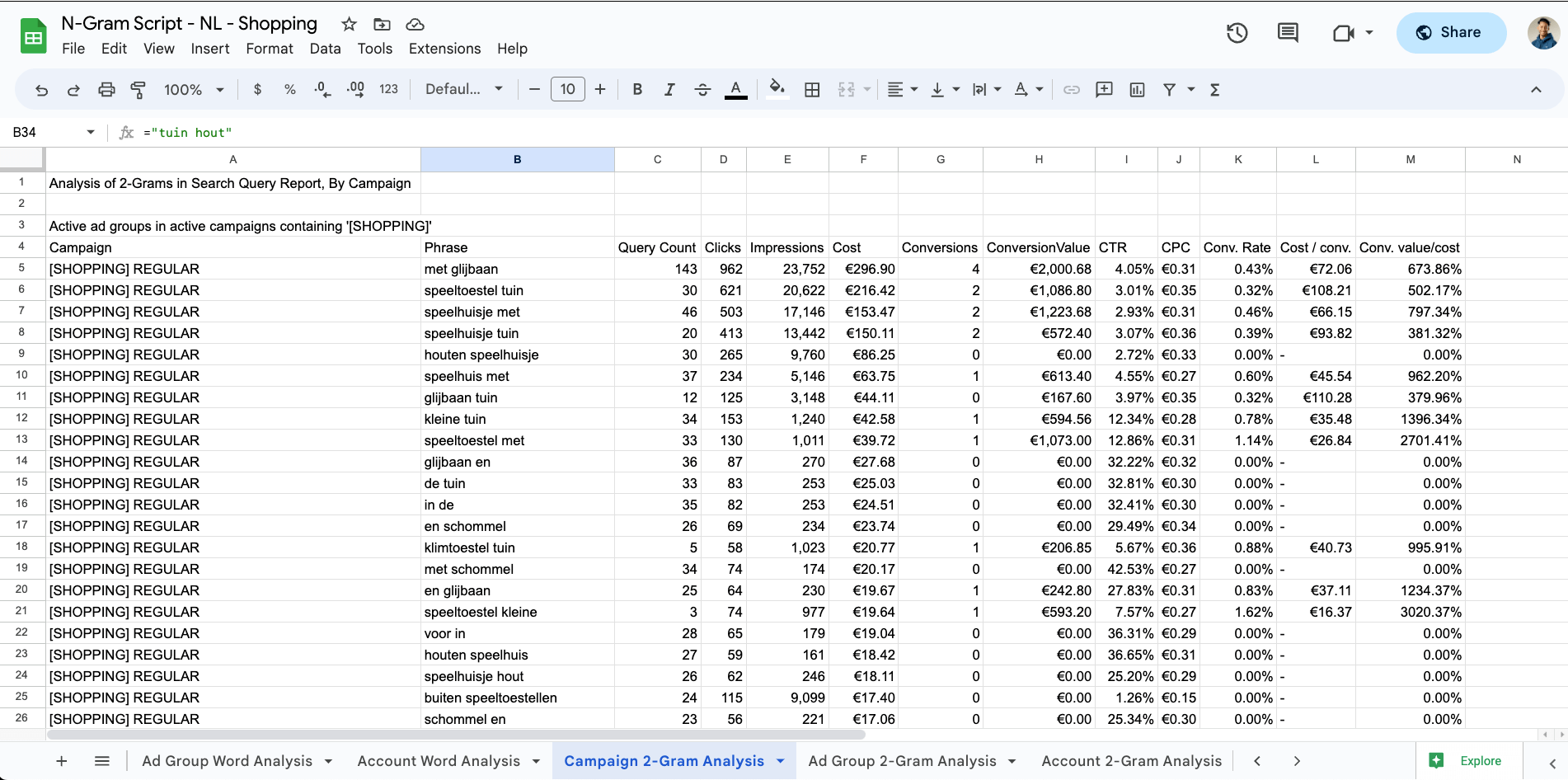Switch to Account Word Analysis tab
Image resolution: width=1568 pixels, height=780 pixels.
(x=439, y=761)
